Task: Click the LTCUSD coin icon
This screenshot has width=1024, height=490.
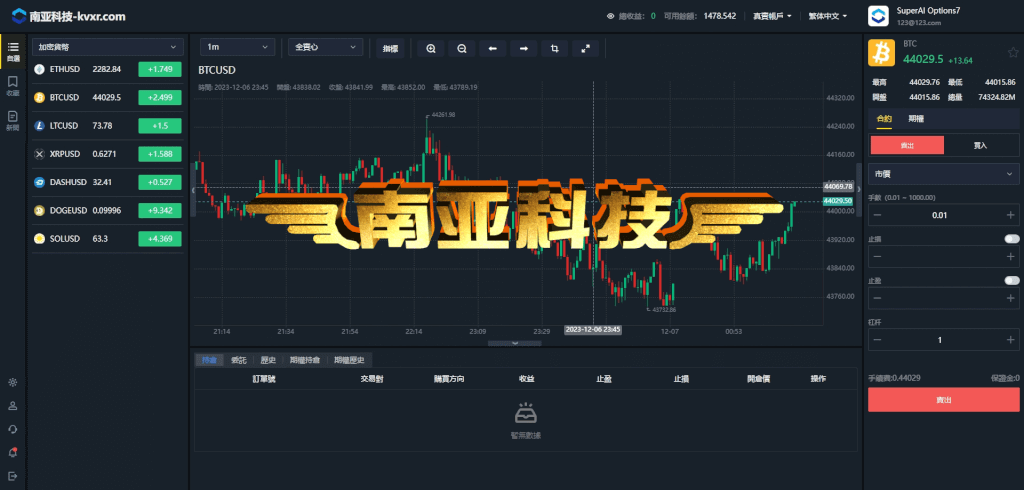Action: (x=39, y=125)
